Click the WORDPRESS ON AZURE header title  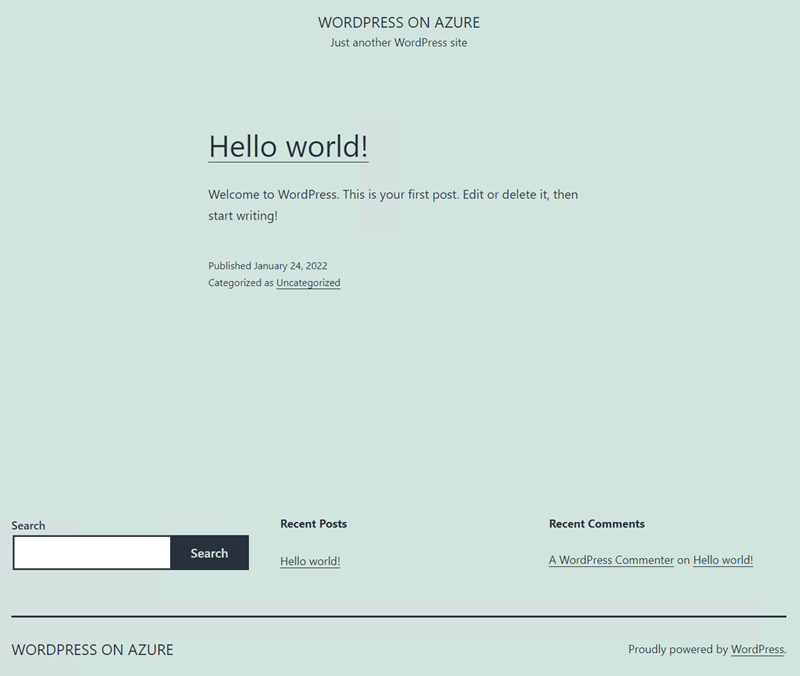click(398, 22)
